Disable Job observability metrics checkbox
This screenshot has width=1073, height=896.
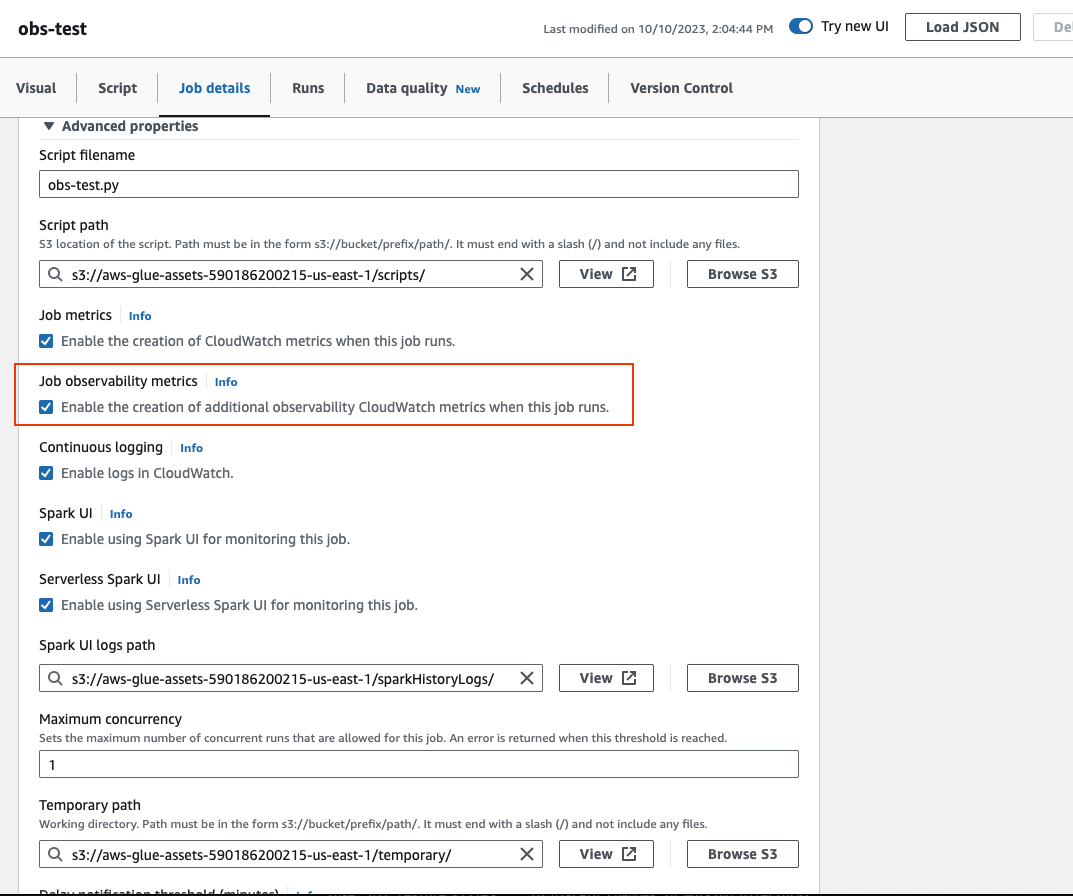pyautogui.click(x=46, y=407)
